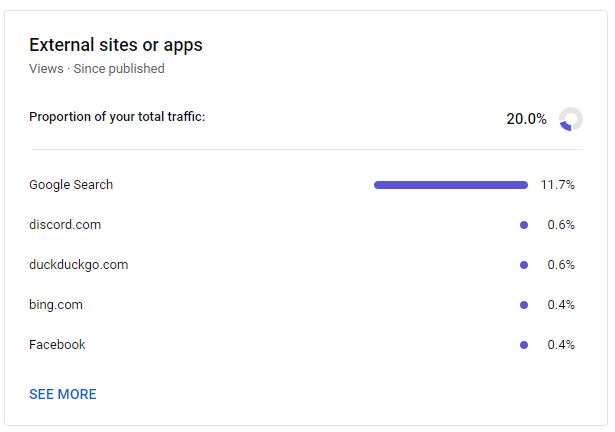Click the 0.6% value beside discord.com
The image size is (615, 432).
pyautogui.click(x=561, y=225)
